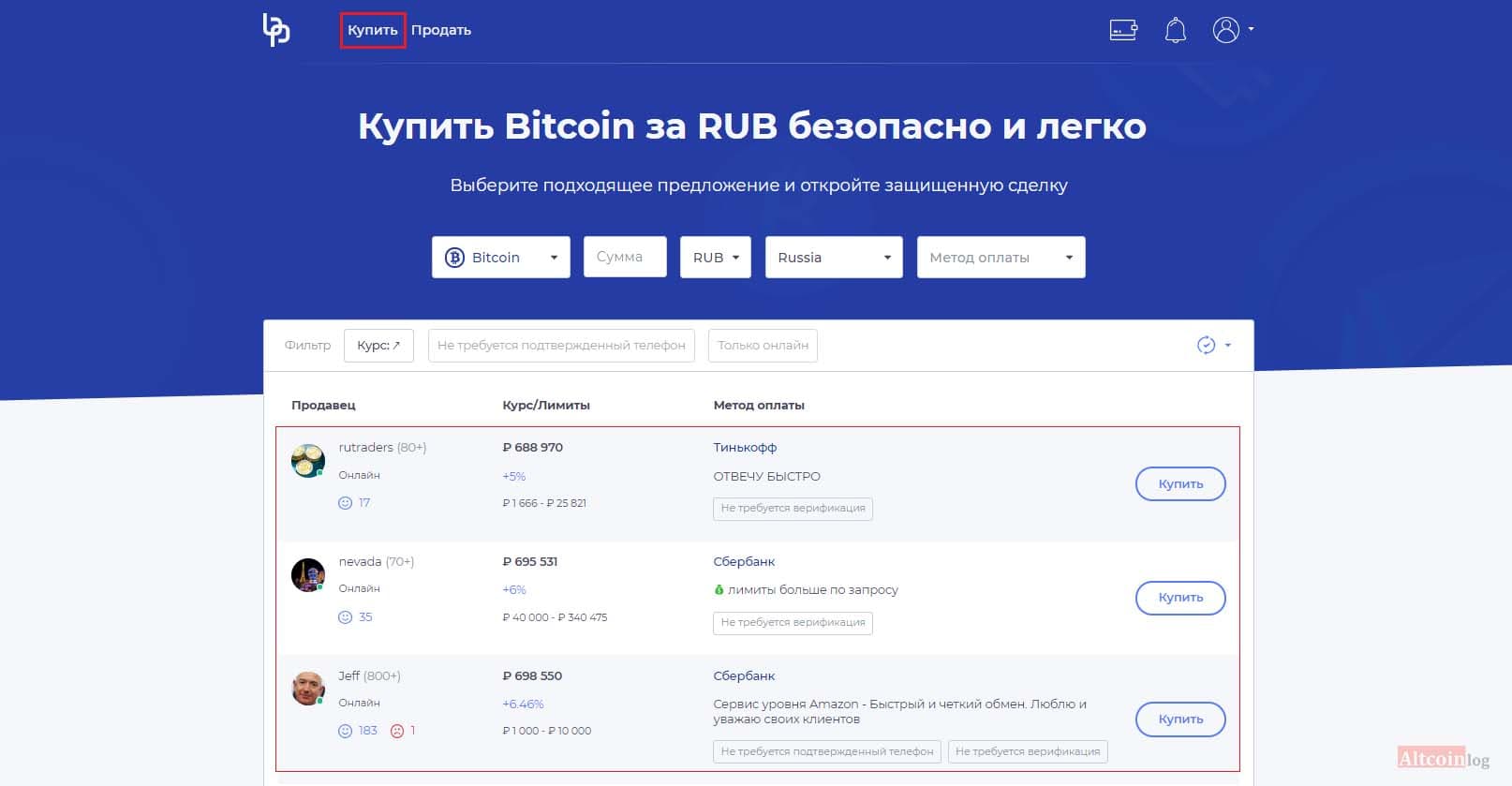
Task: Click the refresh auto-update icon in filter bar
Action: [x=1206, y=345]
